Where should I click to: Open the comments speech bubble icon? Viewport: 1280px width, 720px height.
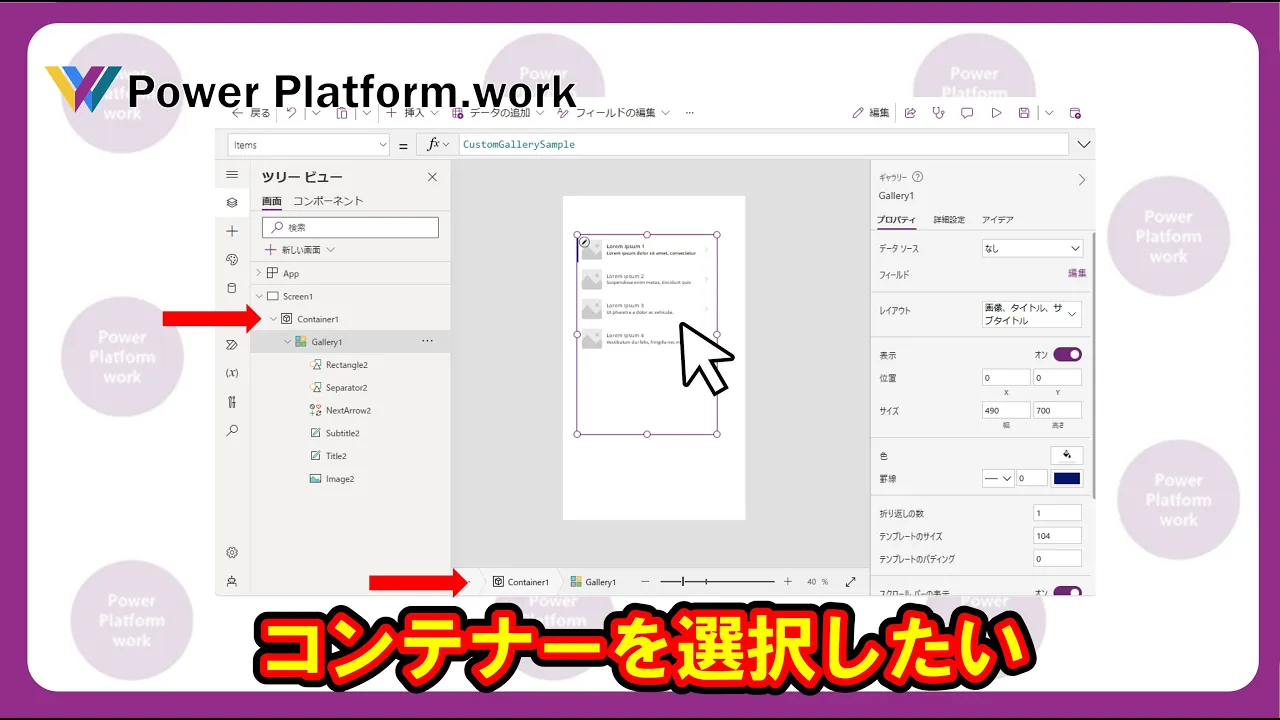coord(967,113)
